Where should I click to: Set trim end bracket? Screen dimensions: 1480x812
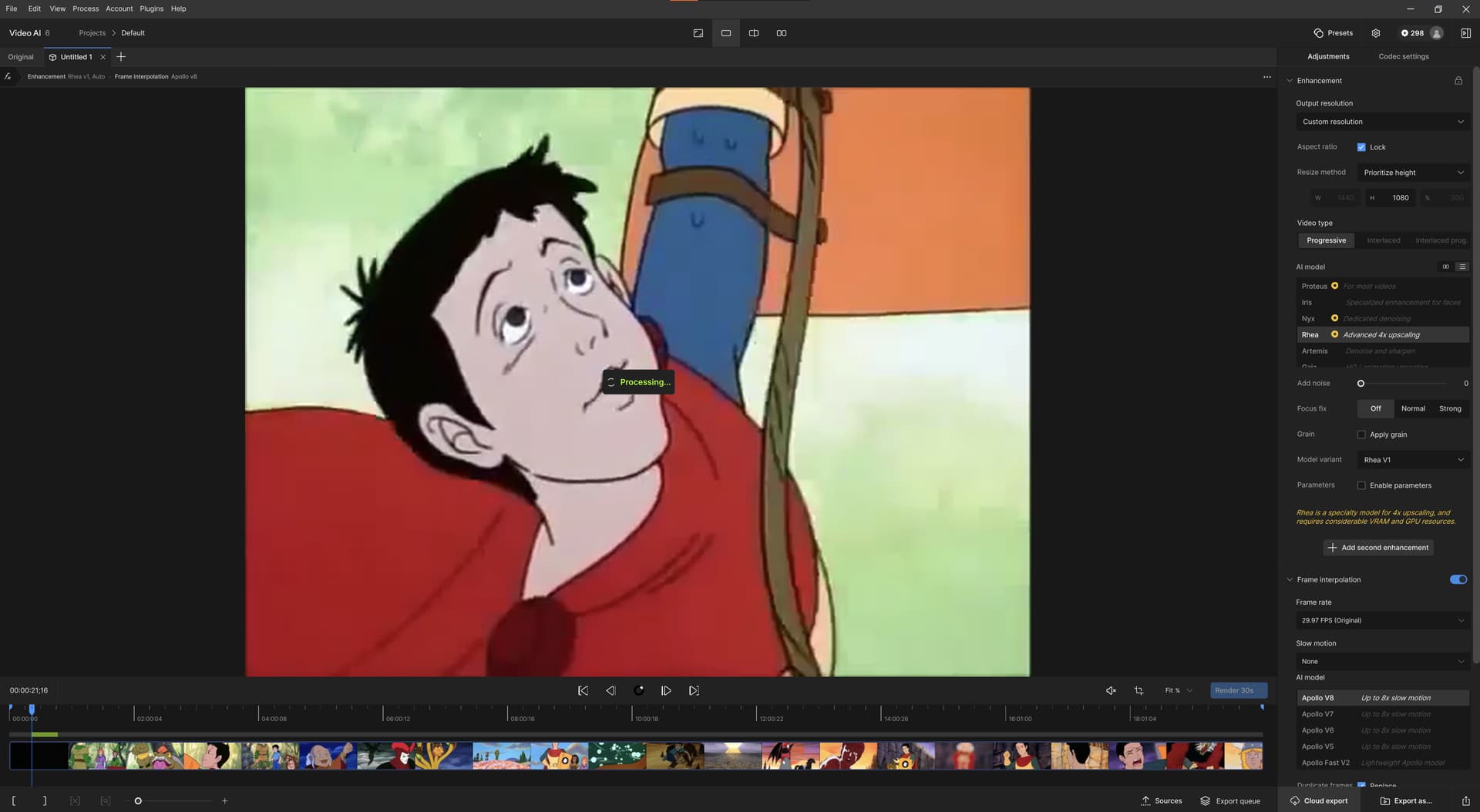tap(45, 801)
